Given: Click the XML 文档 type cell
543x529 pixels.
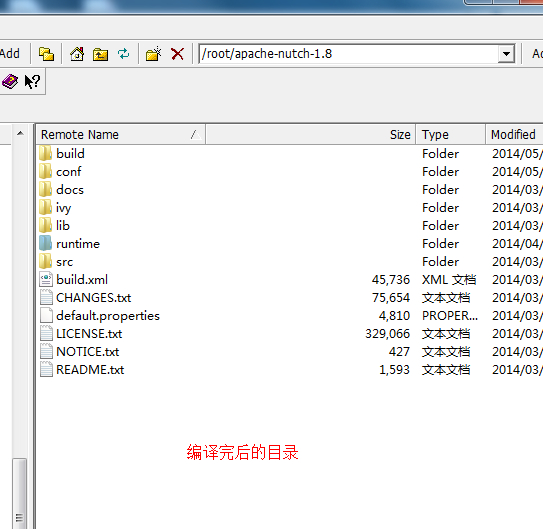Looking at the screenshot, I should (x=449, y=280).
